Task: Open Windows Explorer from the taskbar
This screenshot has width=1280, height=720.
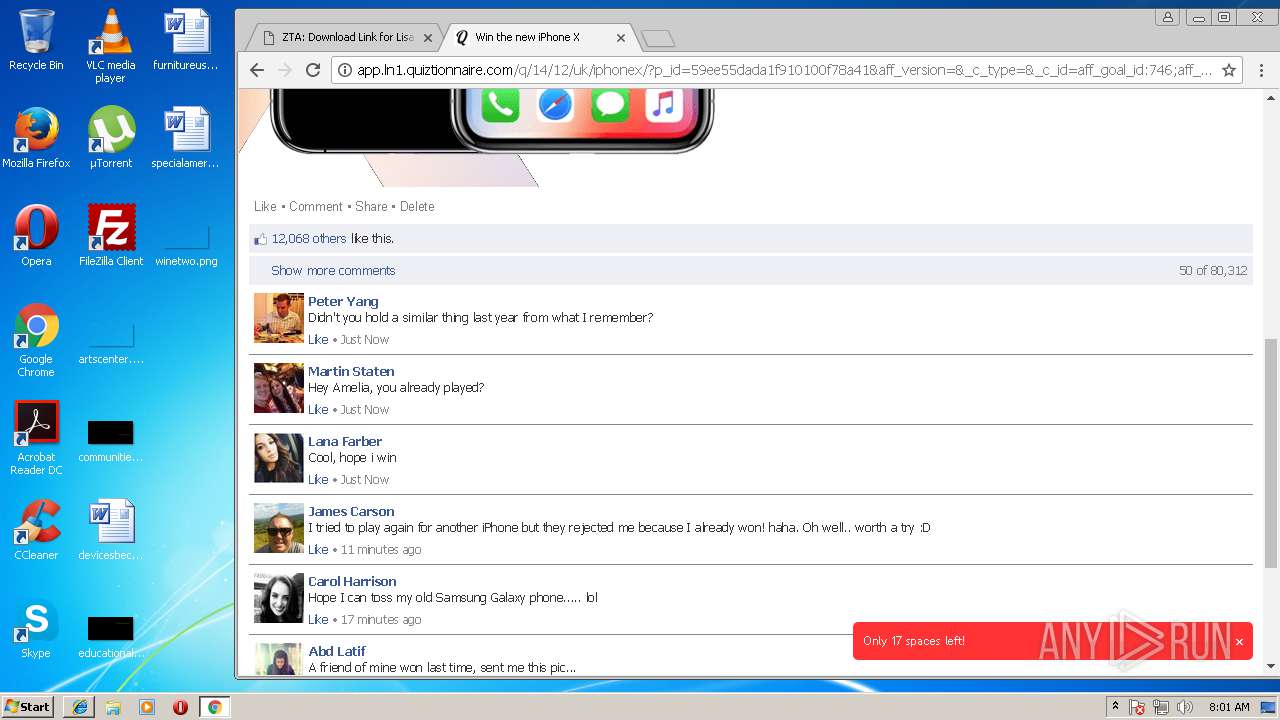Action: click(x=113, y=707)
